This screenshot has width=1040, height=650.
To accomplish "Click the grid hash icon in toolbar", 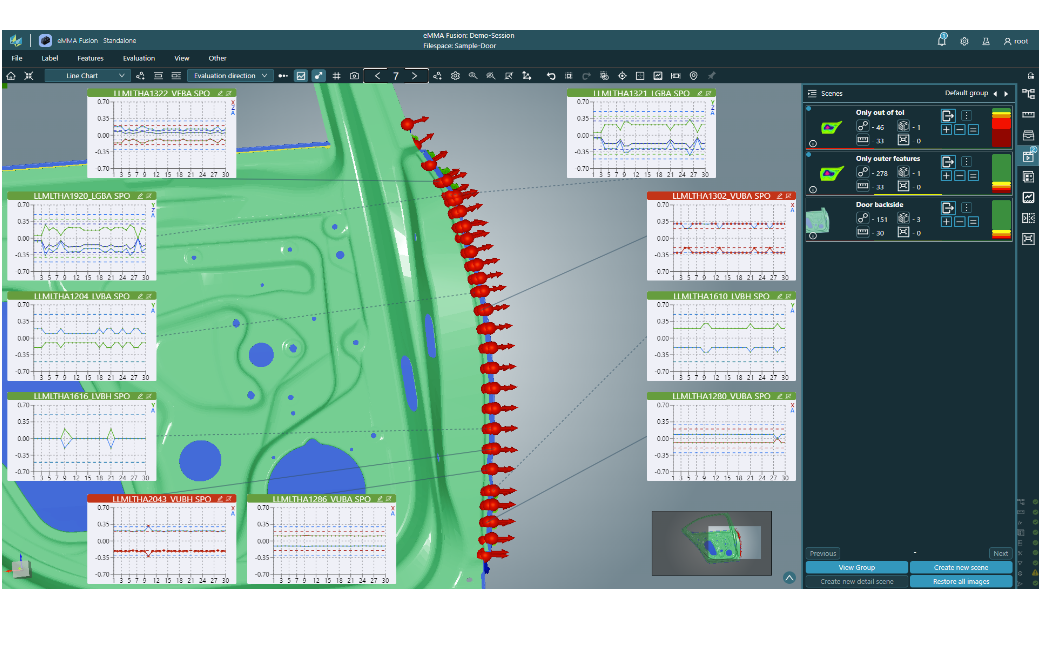I will 336,75.
